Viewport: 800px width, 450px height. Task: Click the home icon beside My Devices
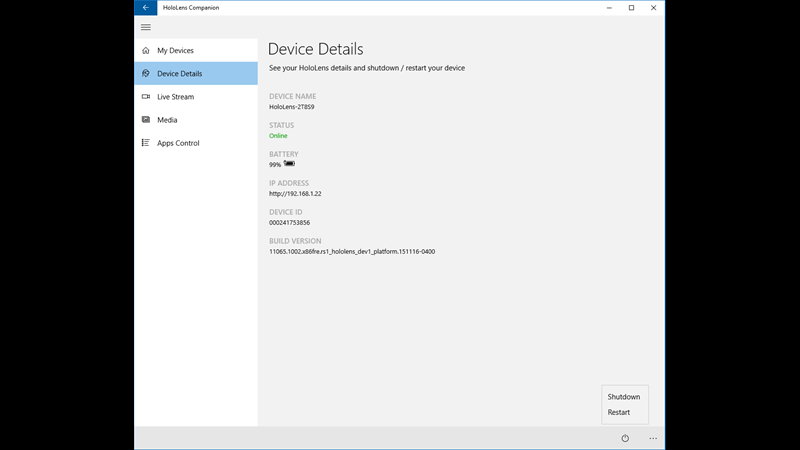tap(146, 51)
